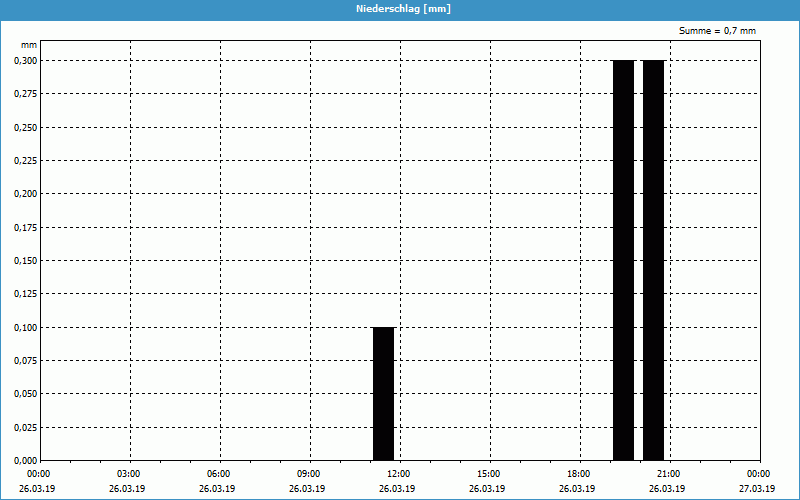The height and width of the screenshot is (500, 800).
Task: Click the 15:00 time axis label
Action: click(x=488, y=473)
